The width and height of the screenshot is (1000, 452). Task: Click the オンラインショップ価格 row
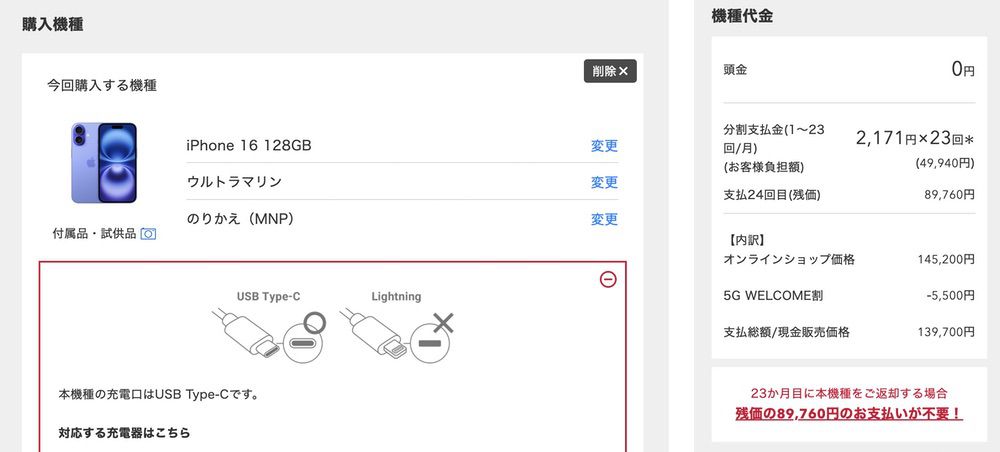pos(848,260)
